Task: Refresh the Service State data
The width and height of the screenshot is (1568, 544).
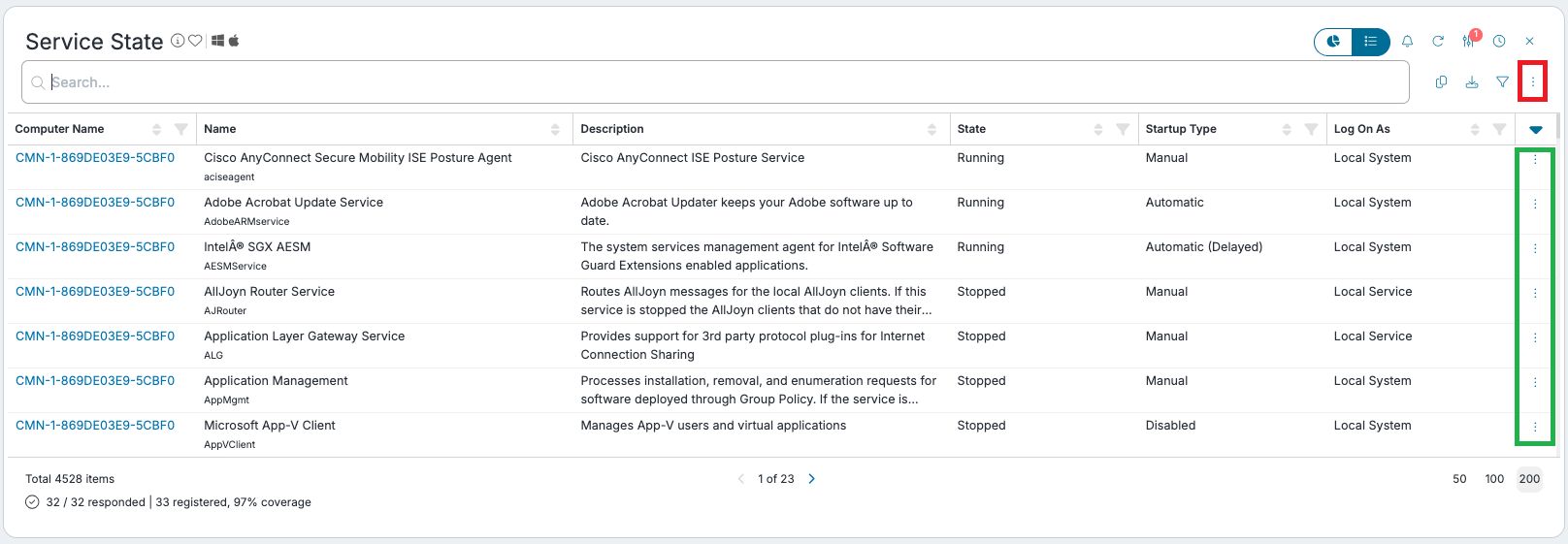Action: 1438,42
